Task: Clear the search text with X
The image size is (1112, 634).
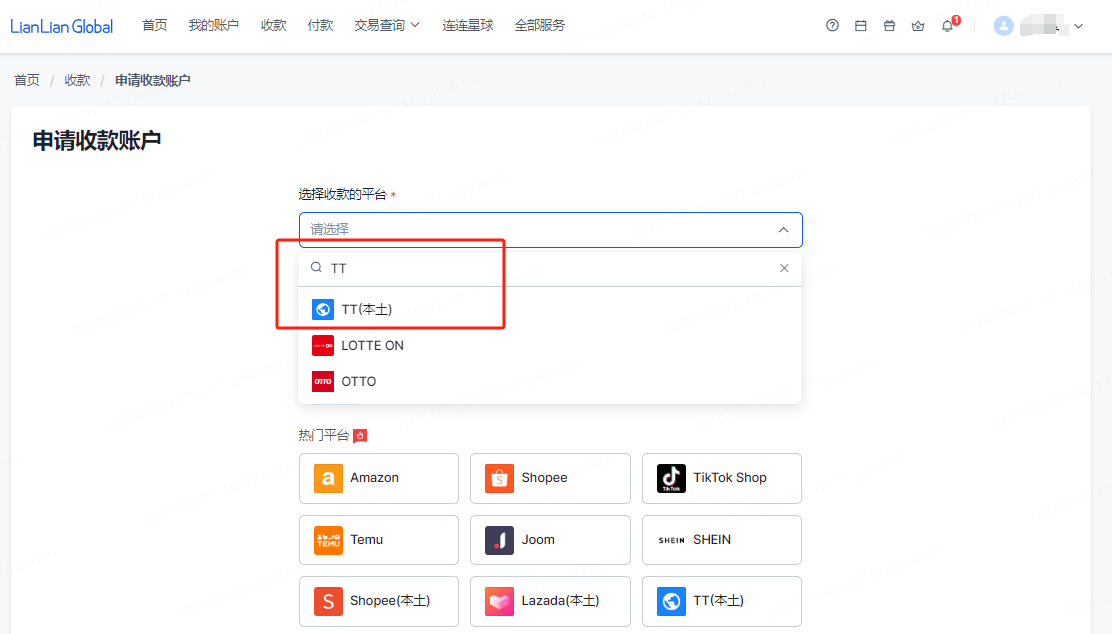Action: click(784, 268)
